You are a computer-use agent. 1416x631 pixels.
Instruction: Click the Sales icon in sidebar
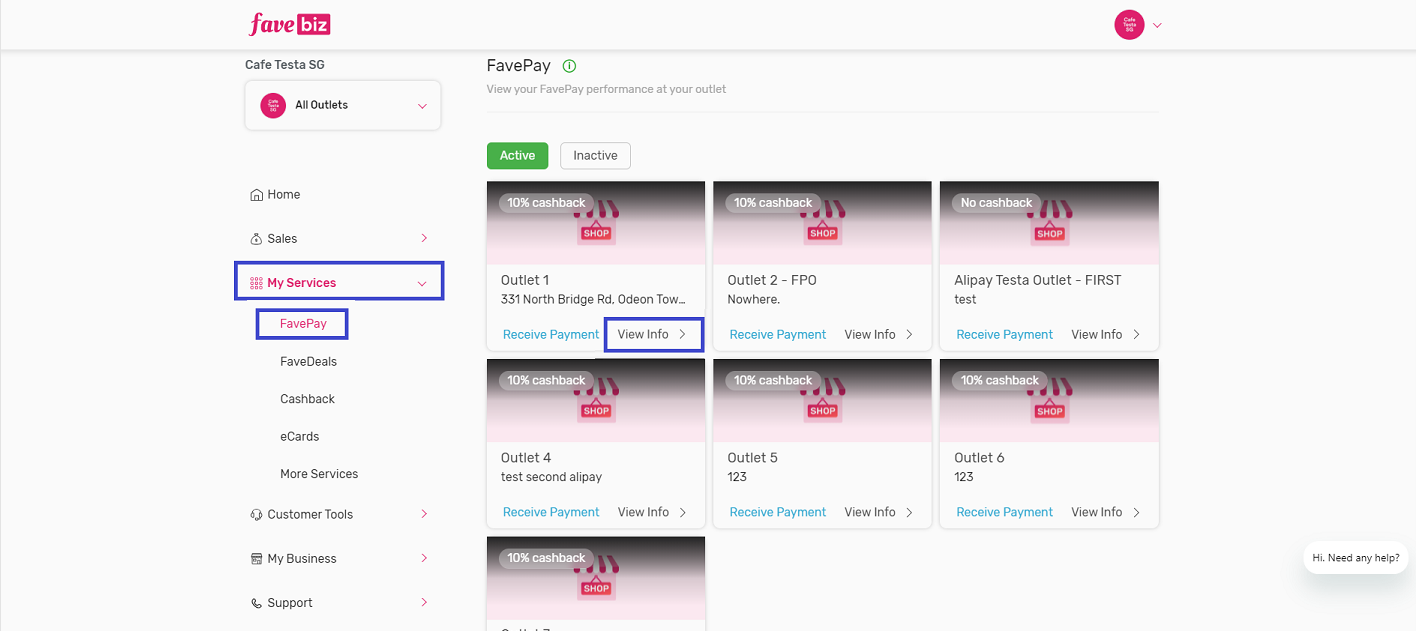tap(257, 238)
